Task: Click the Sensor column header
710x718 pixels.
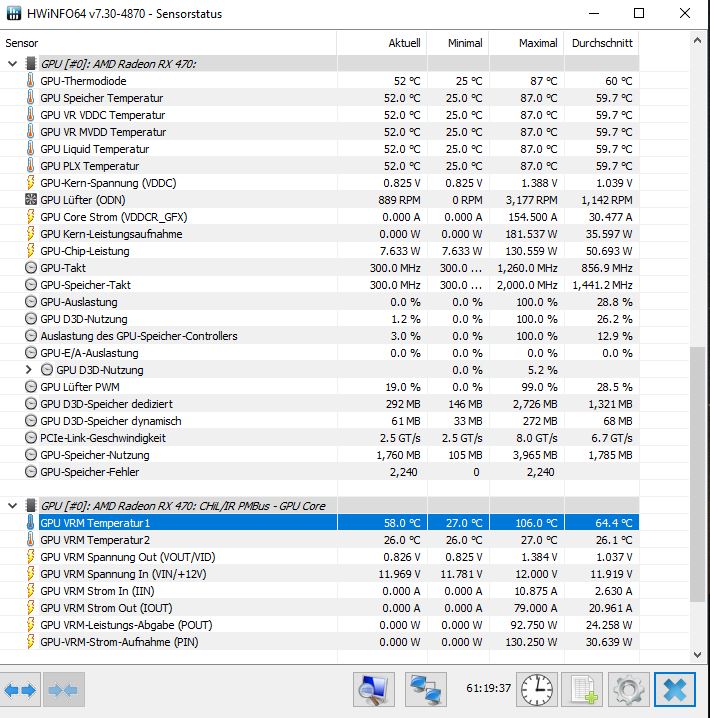Action: pos(168,43)
